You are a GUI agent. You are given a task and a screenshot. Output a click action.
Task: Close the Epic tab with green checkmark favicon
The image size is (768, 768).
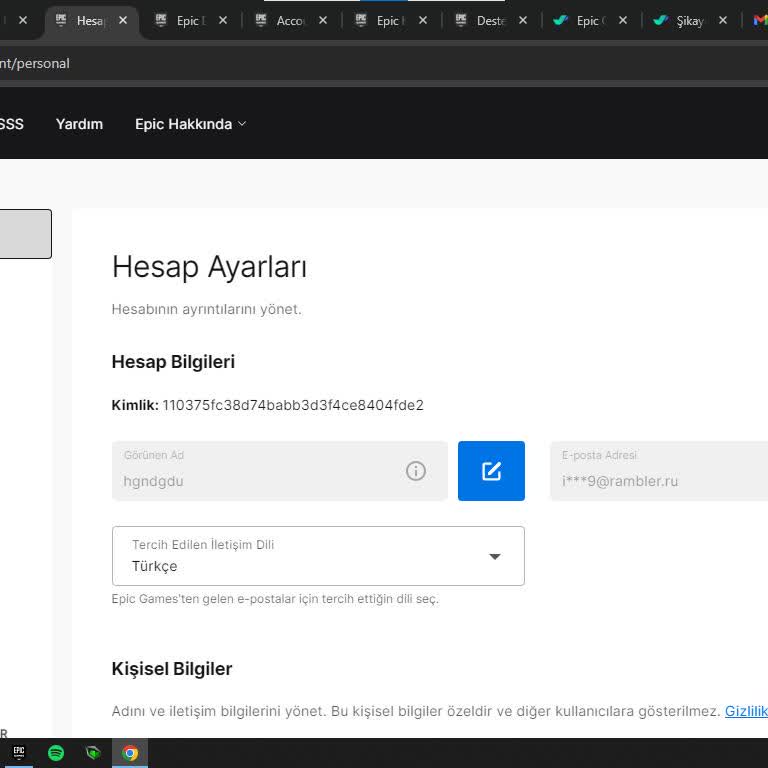623,20
